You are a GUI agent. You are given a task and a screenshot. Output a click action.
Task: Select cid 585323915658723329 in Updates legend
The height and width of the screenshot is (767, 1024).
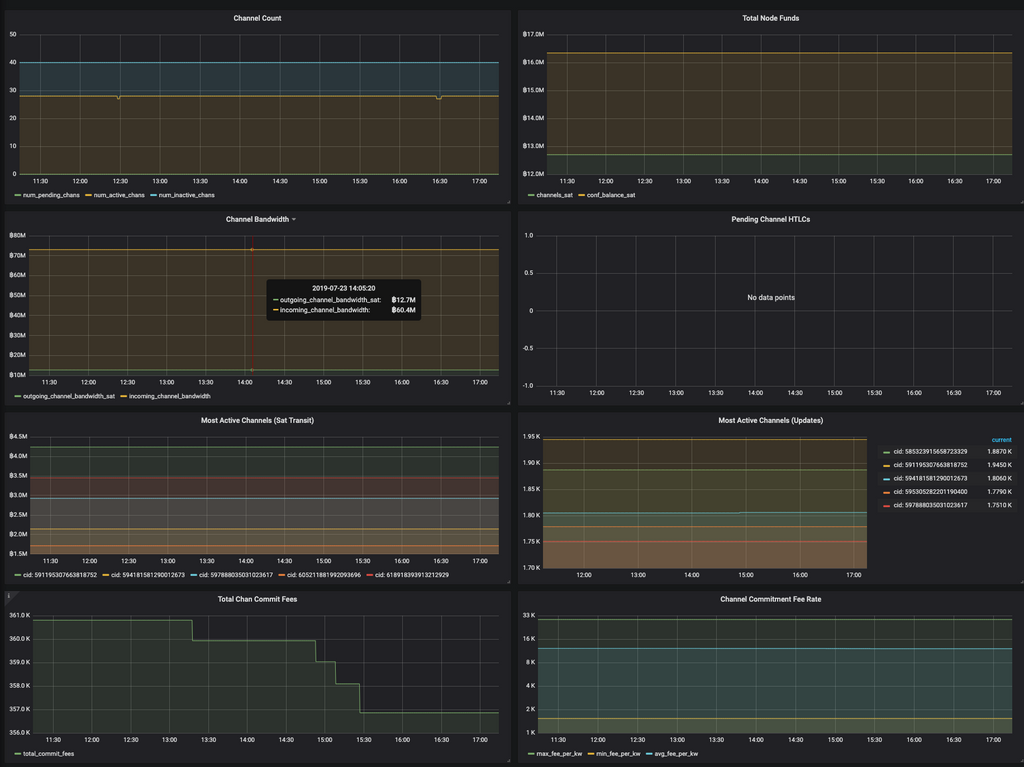tap(930, 452)
